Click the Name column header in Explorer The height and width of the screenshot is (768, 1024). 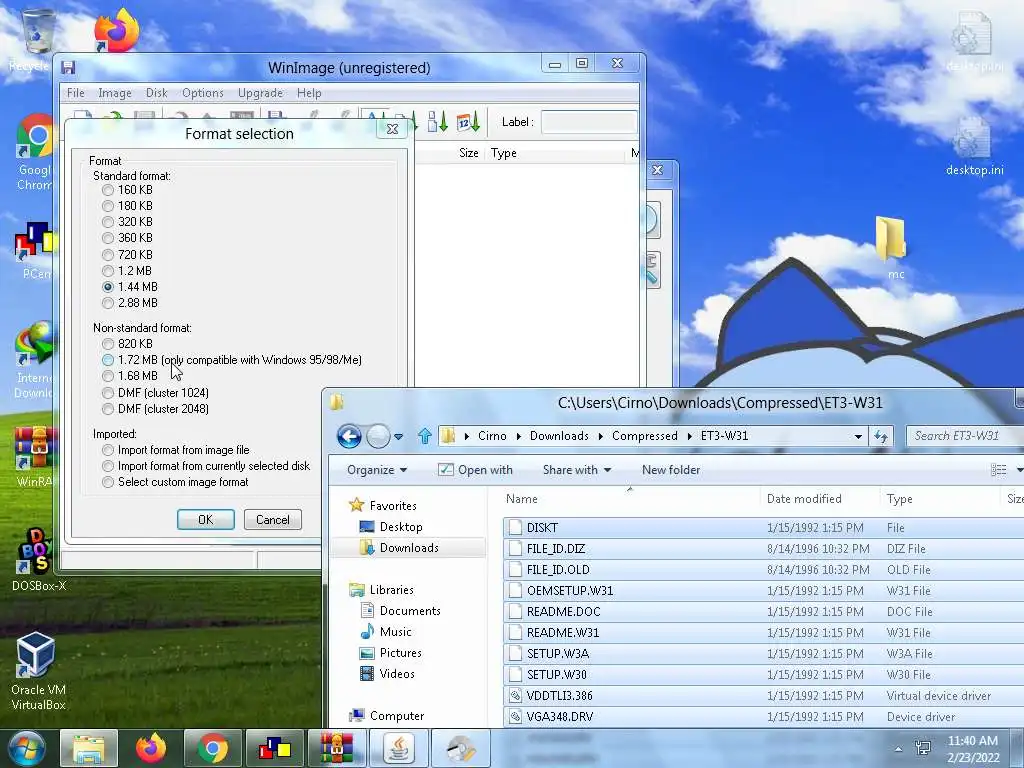631,499
